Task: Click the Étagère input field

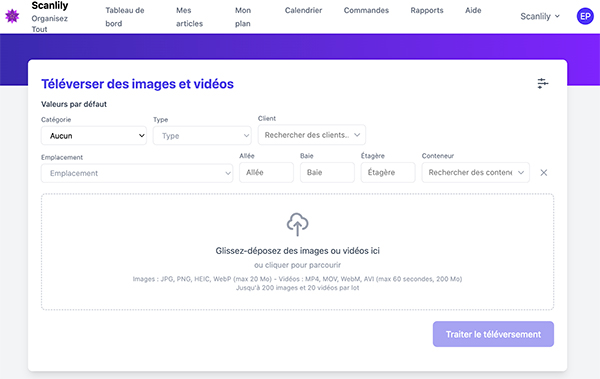Action: [x=388, y=172]
